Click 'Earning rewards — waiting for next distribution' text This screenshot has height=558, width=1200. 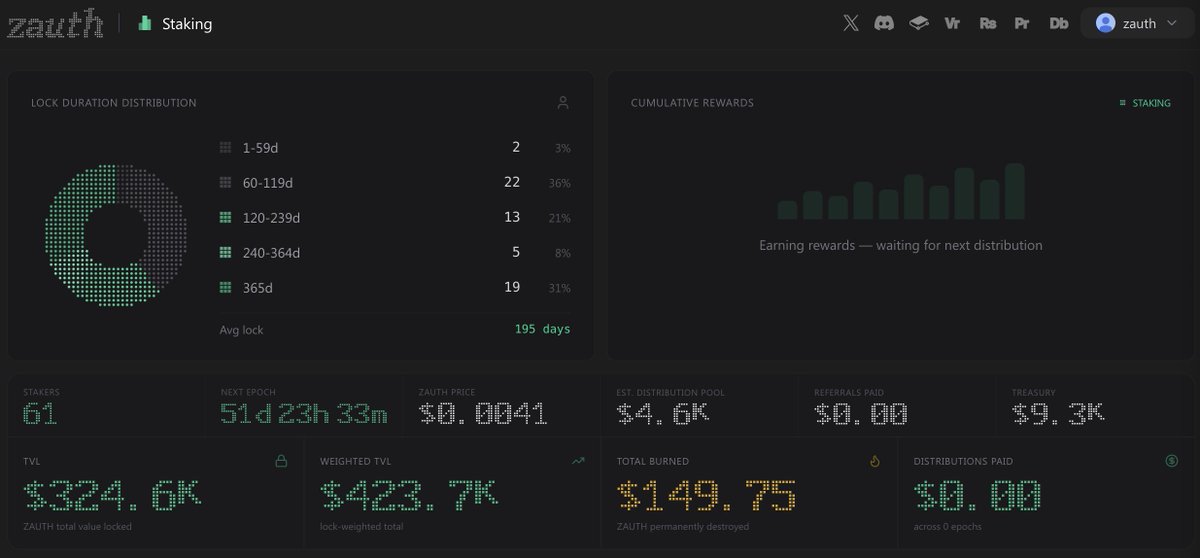[901, 245]
